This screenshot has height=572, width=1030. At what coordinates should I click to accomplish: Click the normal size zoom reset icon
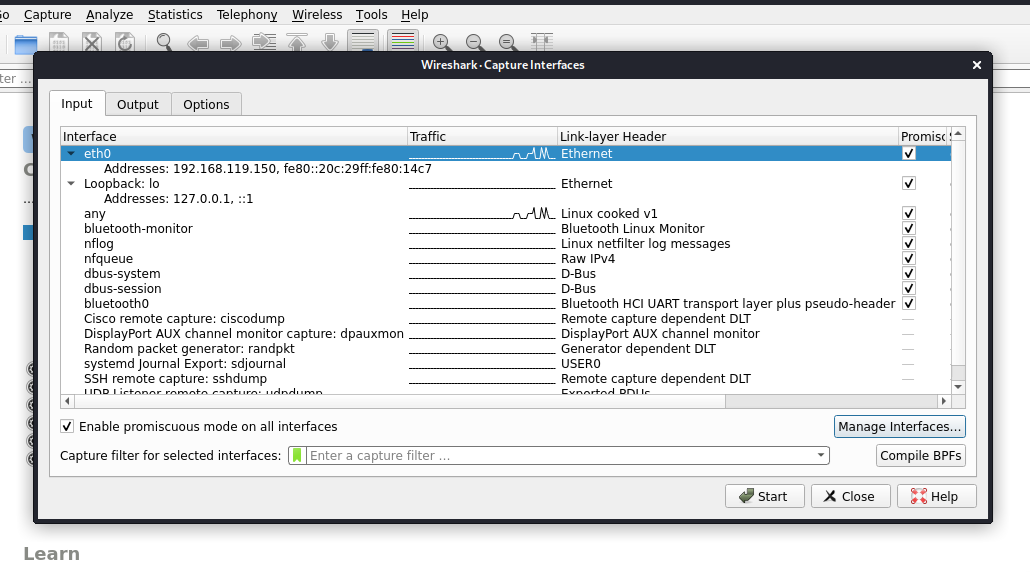508,43
